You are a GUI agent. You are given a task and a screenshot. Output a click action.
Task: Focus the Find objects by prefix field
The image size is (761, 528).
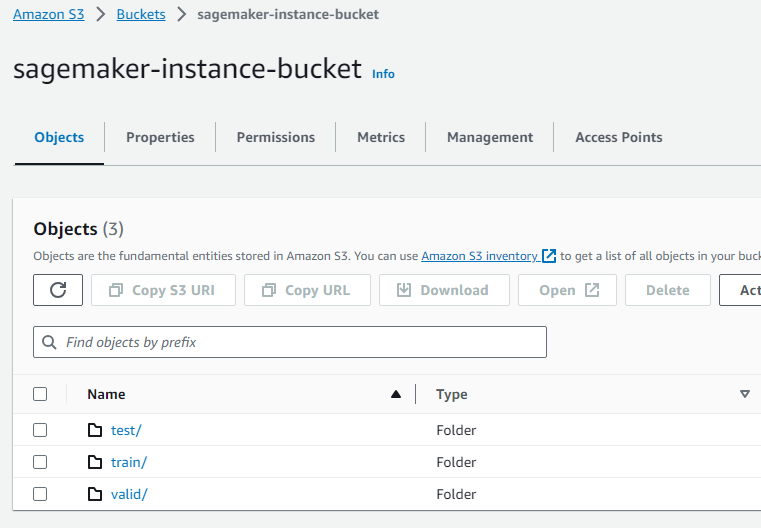click(300, 342)
